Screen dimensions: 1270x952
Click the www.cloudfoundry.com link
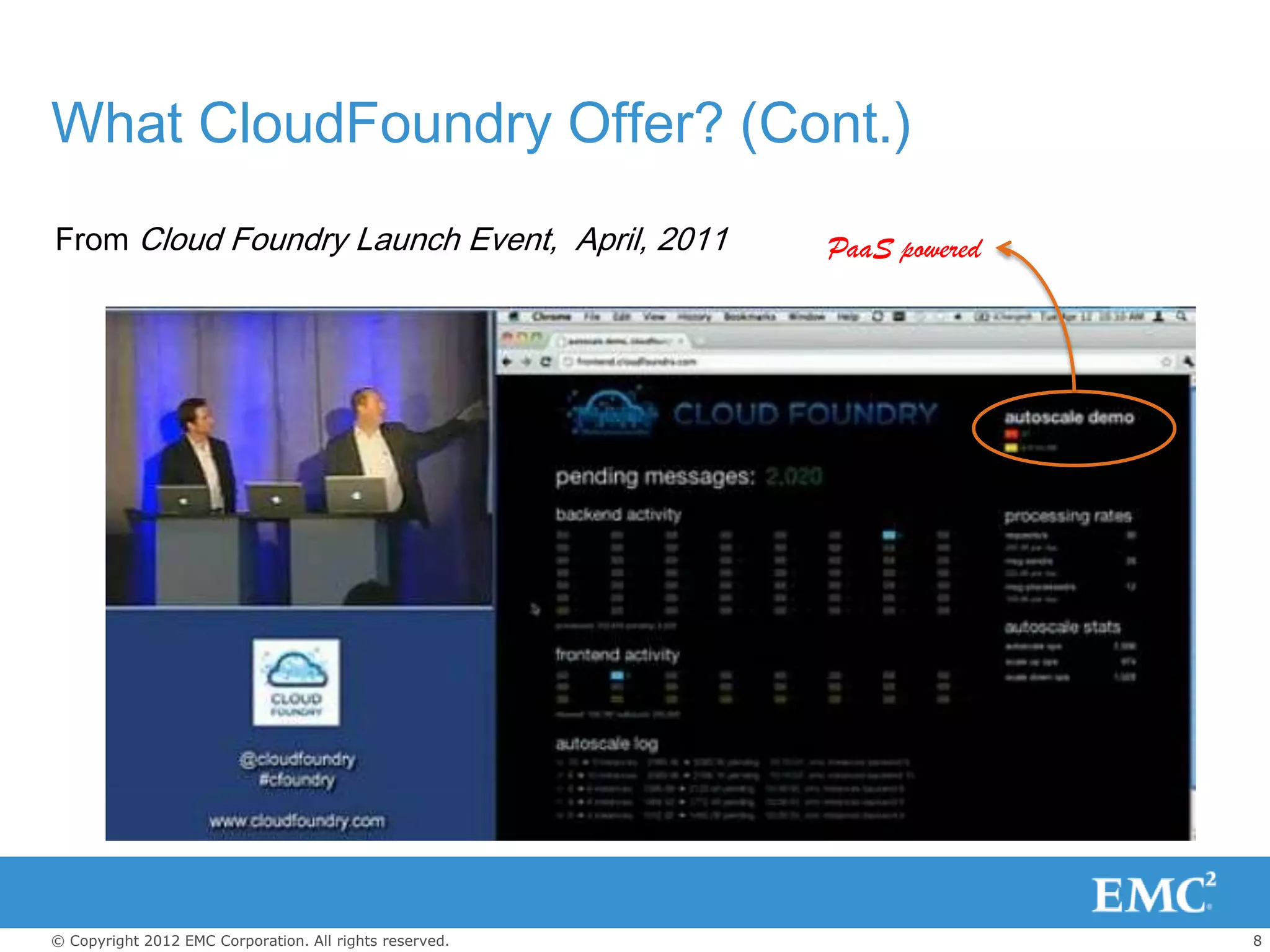(x=297, y=821)
